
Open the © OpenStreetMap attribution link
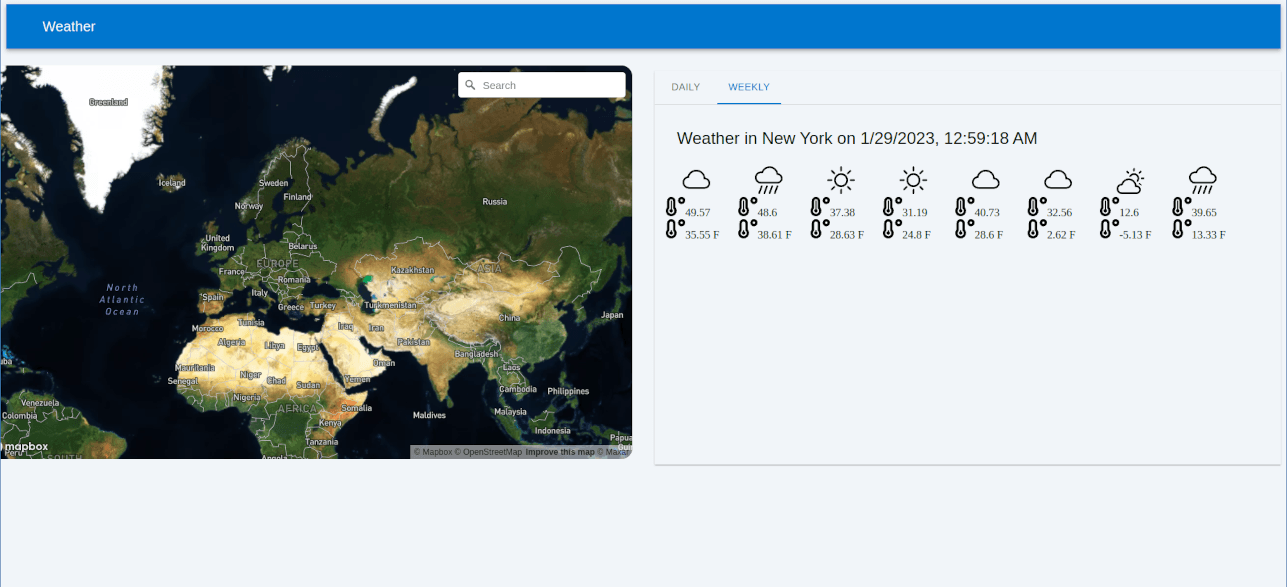click(x=489, y=452)
